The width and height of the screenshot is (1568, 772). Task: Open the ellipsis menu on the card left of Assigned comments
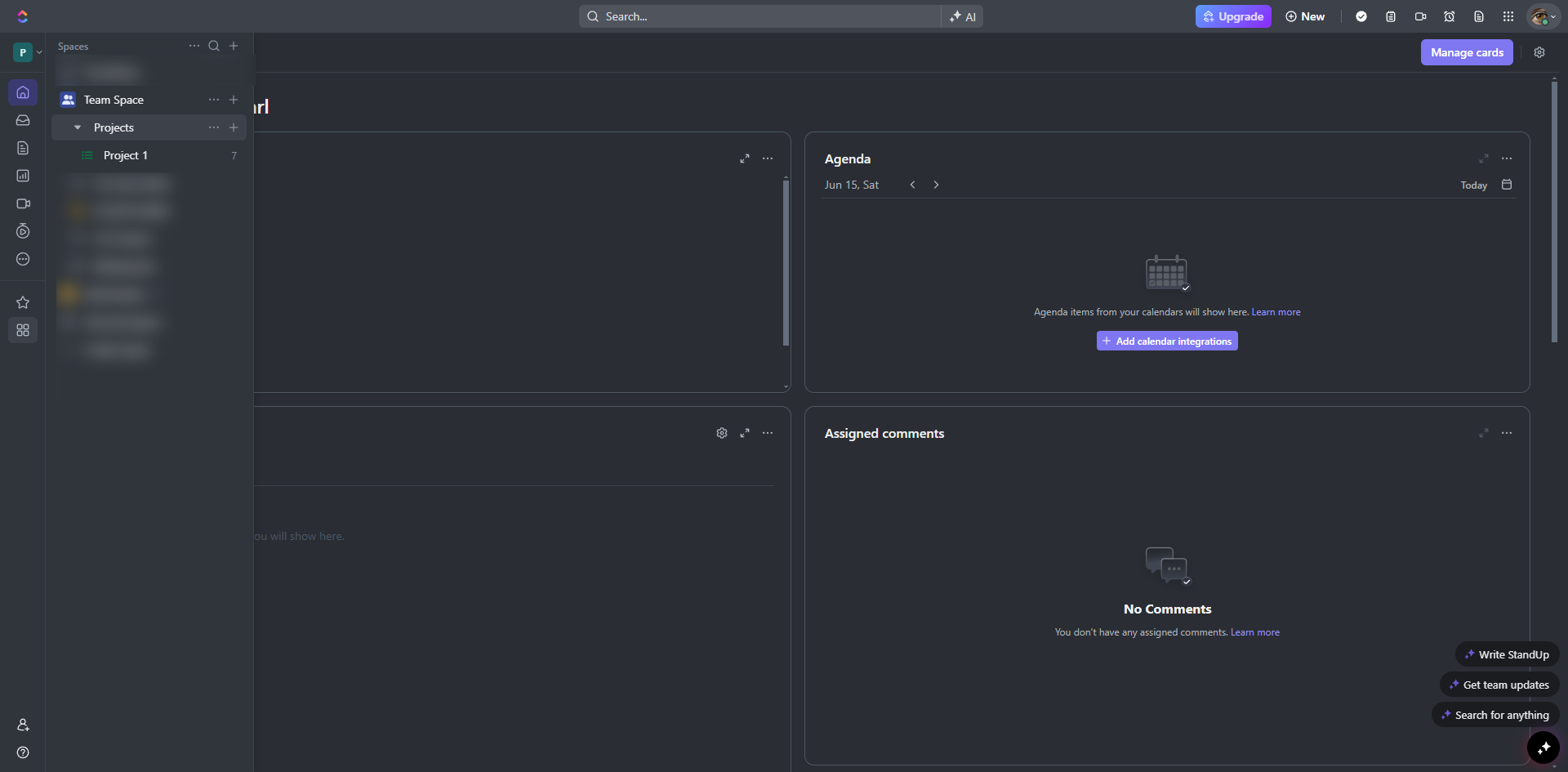[768, 433]
